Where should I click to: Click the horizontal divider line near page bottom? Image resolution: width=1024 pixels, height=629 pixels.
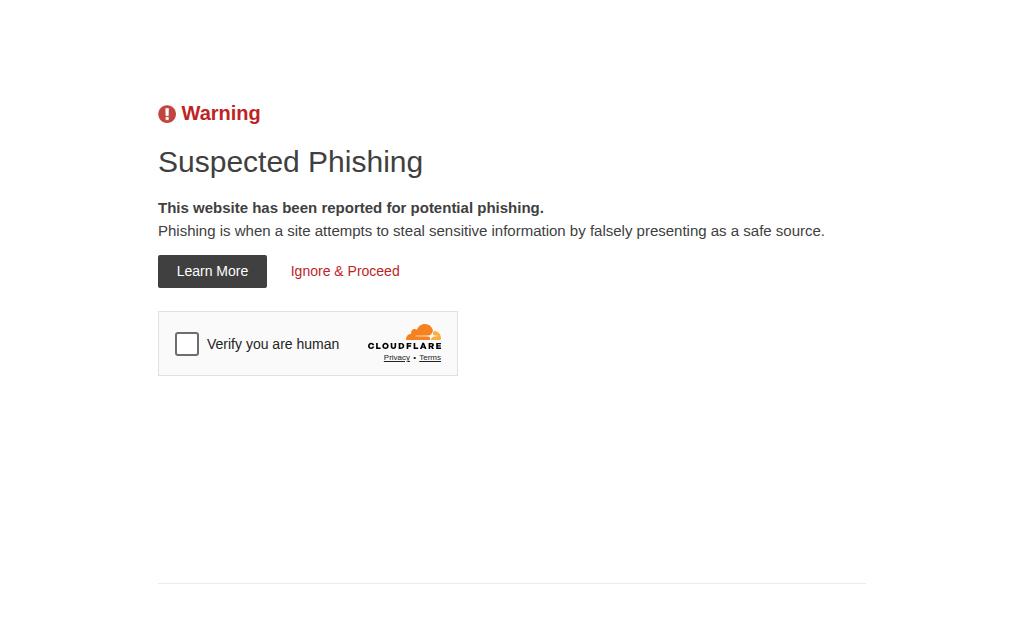click(512, 583)
